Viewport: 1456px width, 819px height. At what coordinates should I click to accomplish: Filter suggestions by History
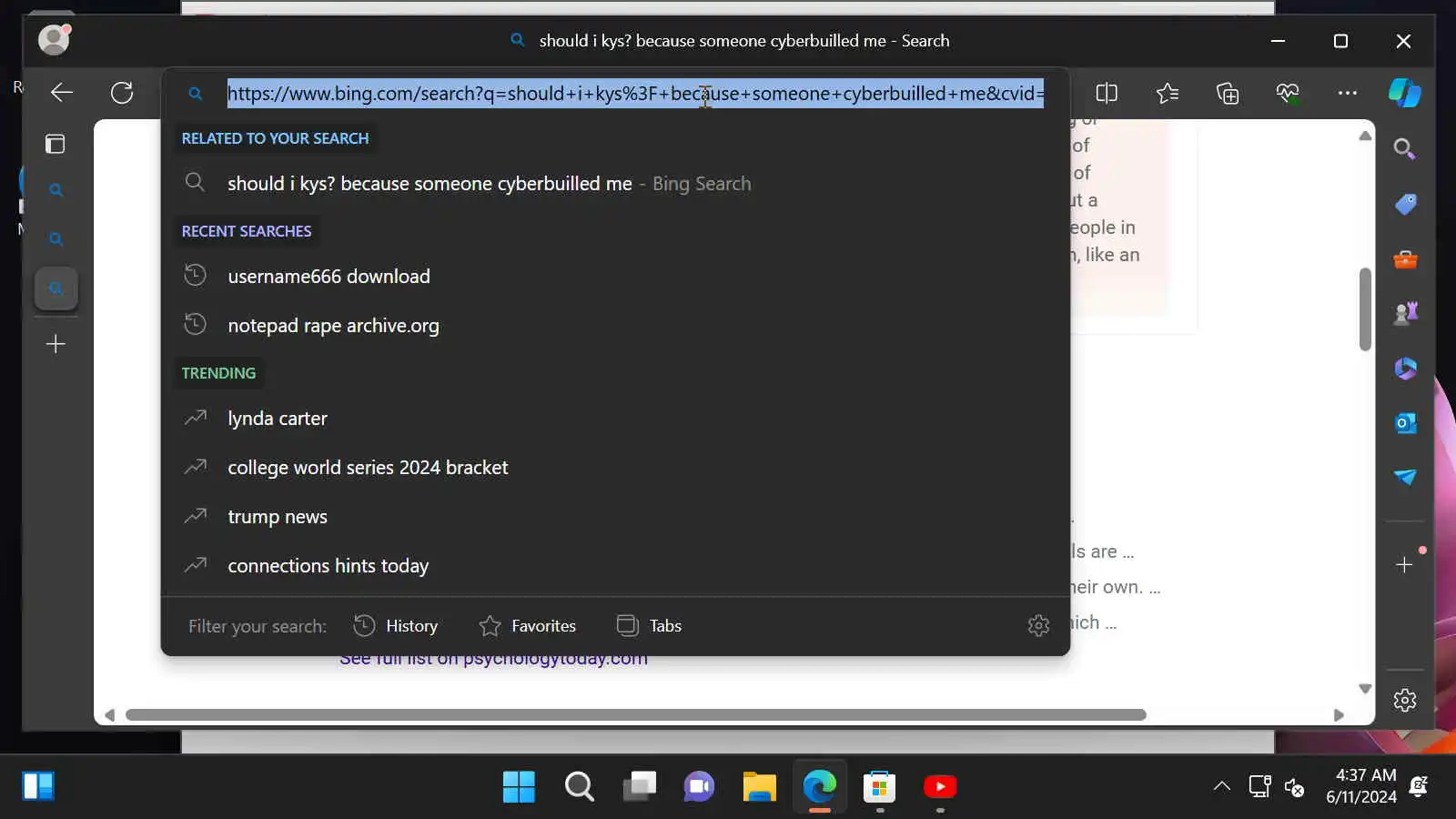tap(396, 626)
